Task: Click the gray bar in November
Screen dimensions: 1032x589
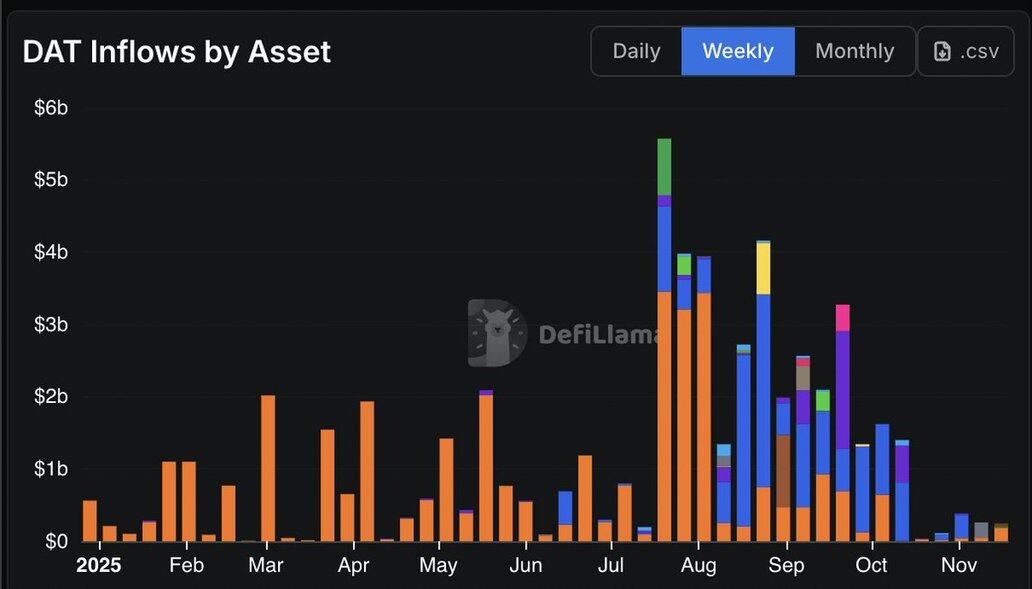Action: pos(981,530)
